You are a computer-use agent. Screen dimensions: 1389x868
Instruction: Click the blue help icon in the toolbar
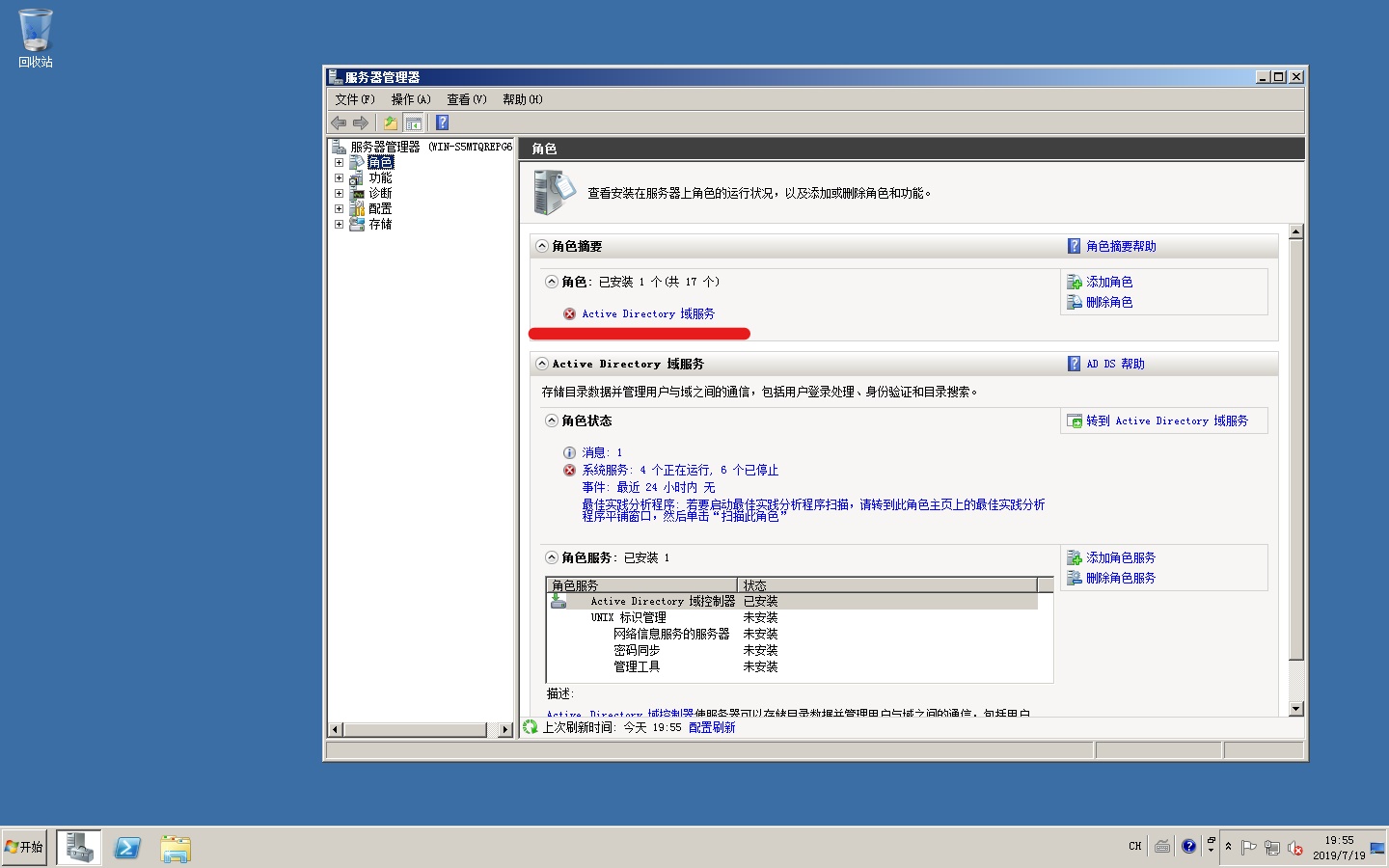(x=442, y=122)
